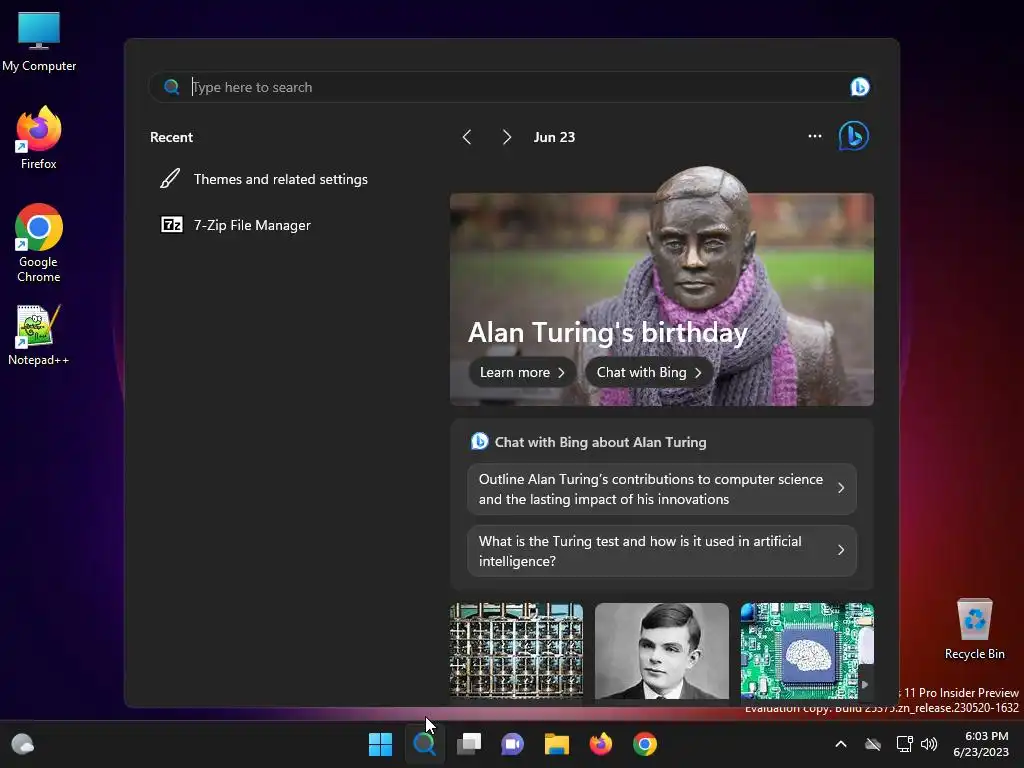
Task: Click chevron on Turing test prompt
Action: pos(841,551)
